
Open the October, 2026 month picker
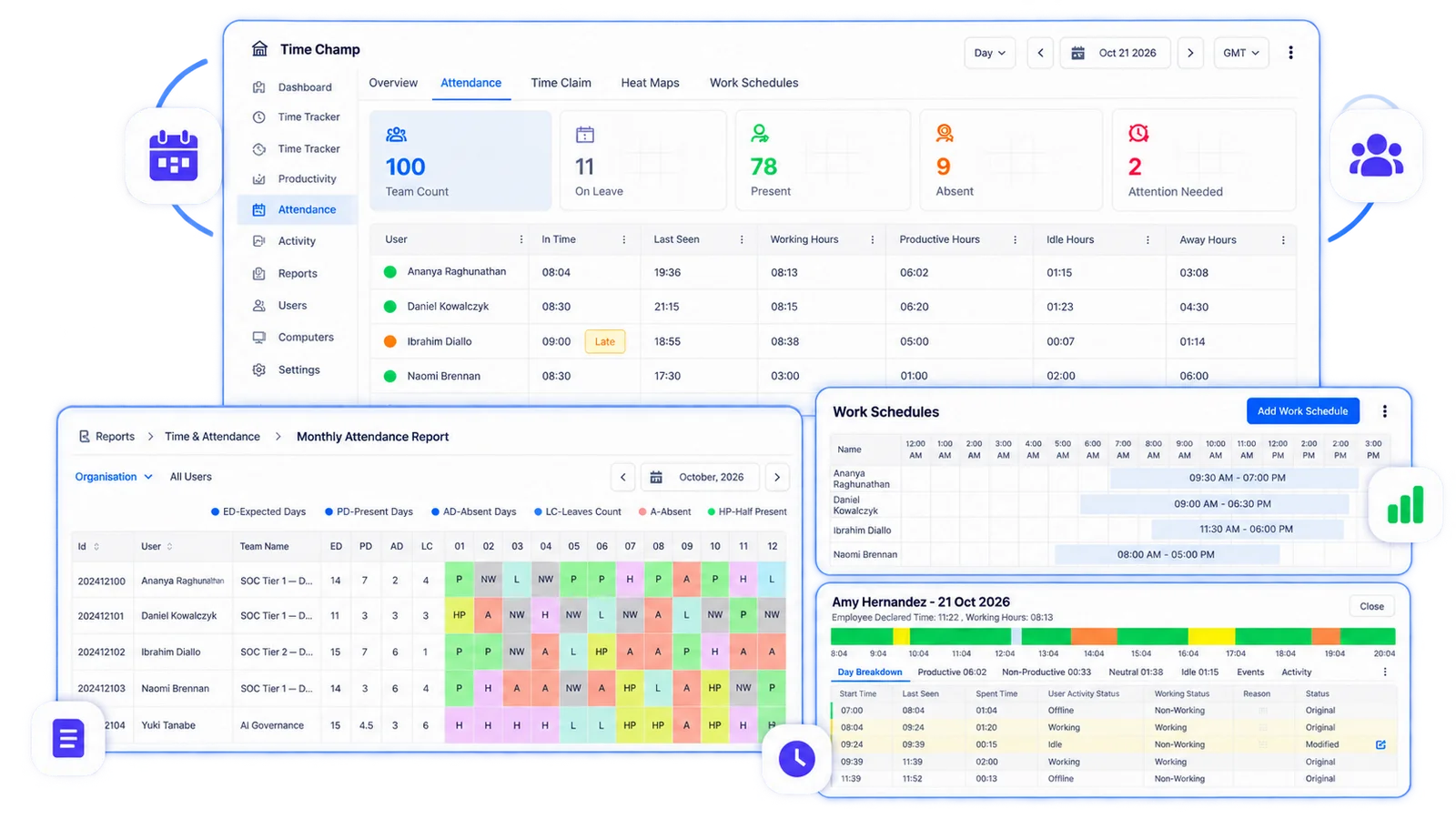point(700,477)
